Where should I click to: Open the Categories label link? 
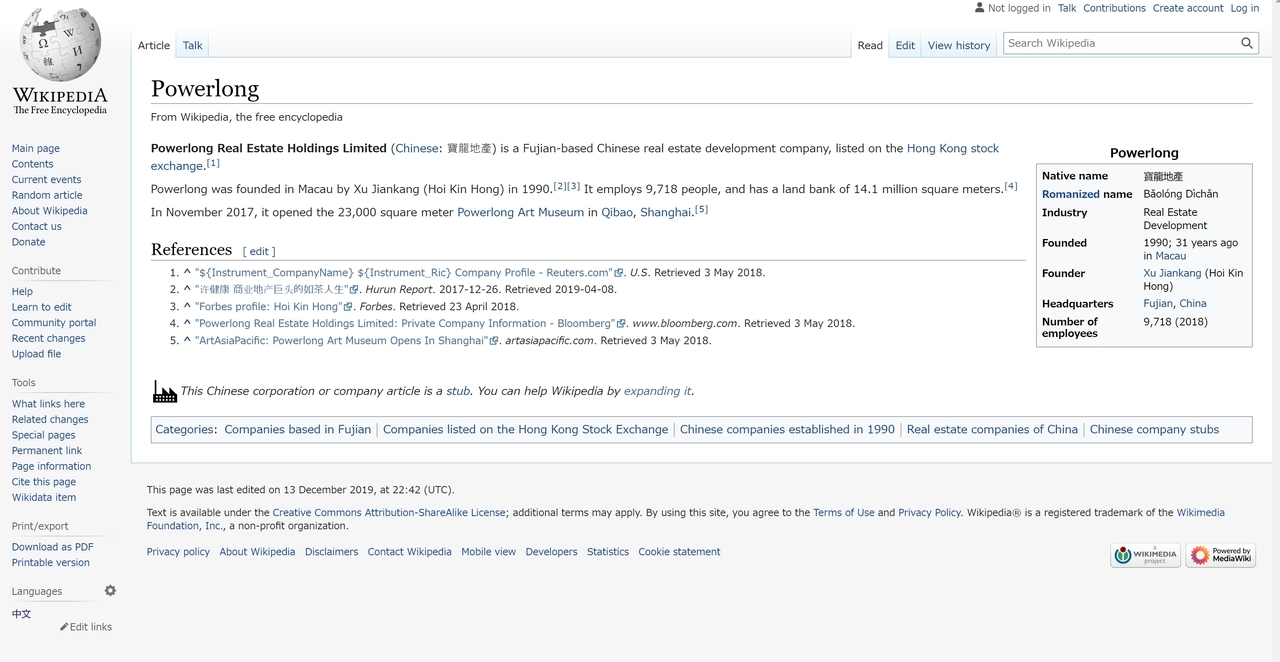point(184,429)
